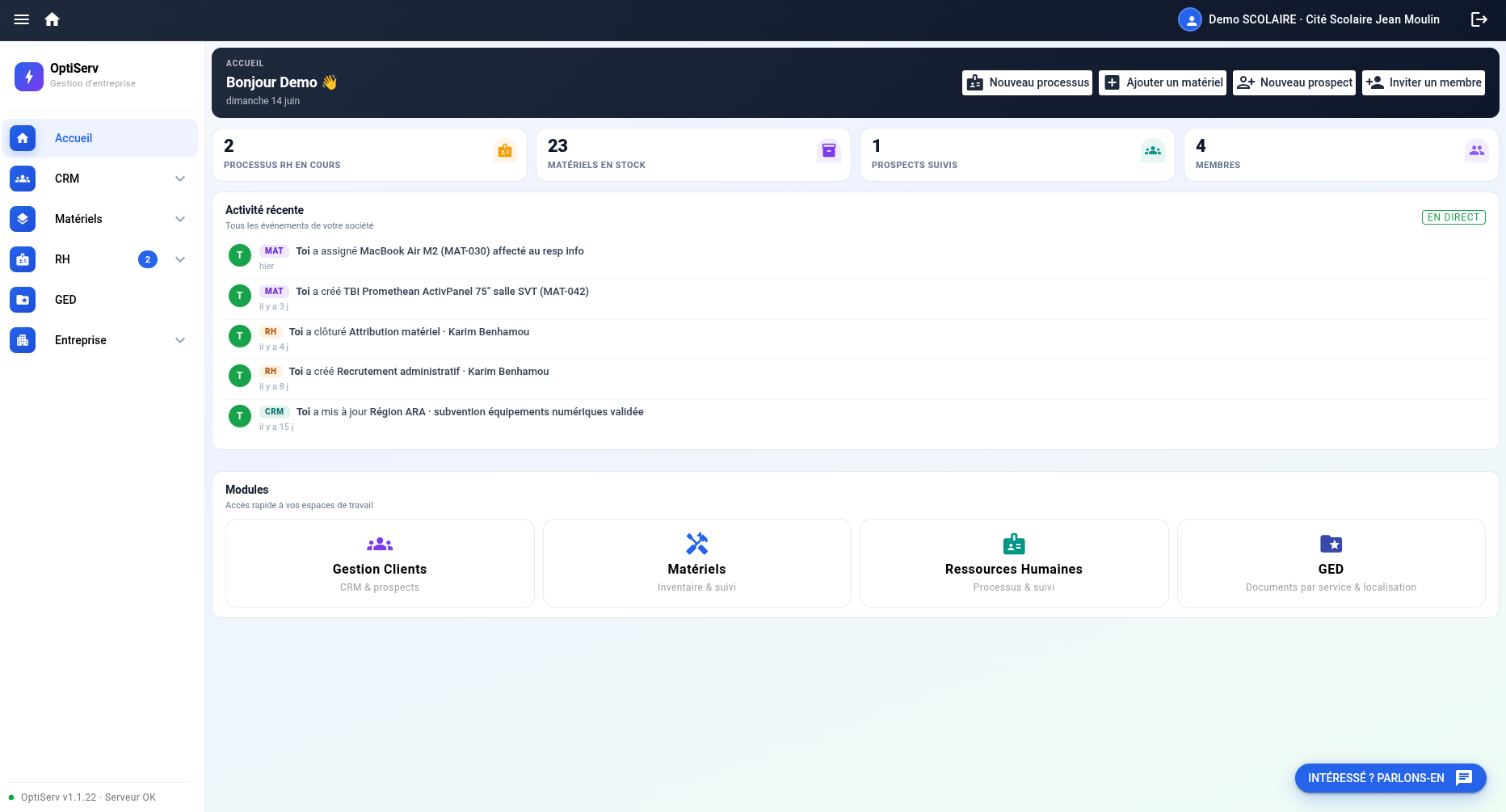This screenshot has width=1506, height=812.
Task: Click the purple stock archive icon
Action: (829, 150)
